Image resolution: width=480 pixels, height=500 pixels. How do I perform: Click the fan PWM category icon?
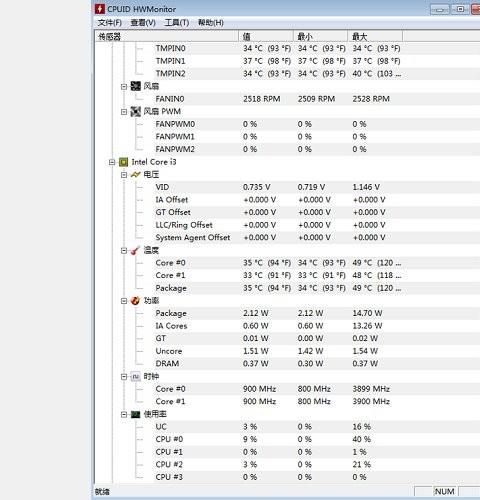tap(135, 111)
